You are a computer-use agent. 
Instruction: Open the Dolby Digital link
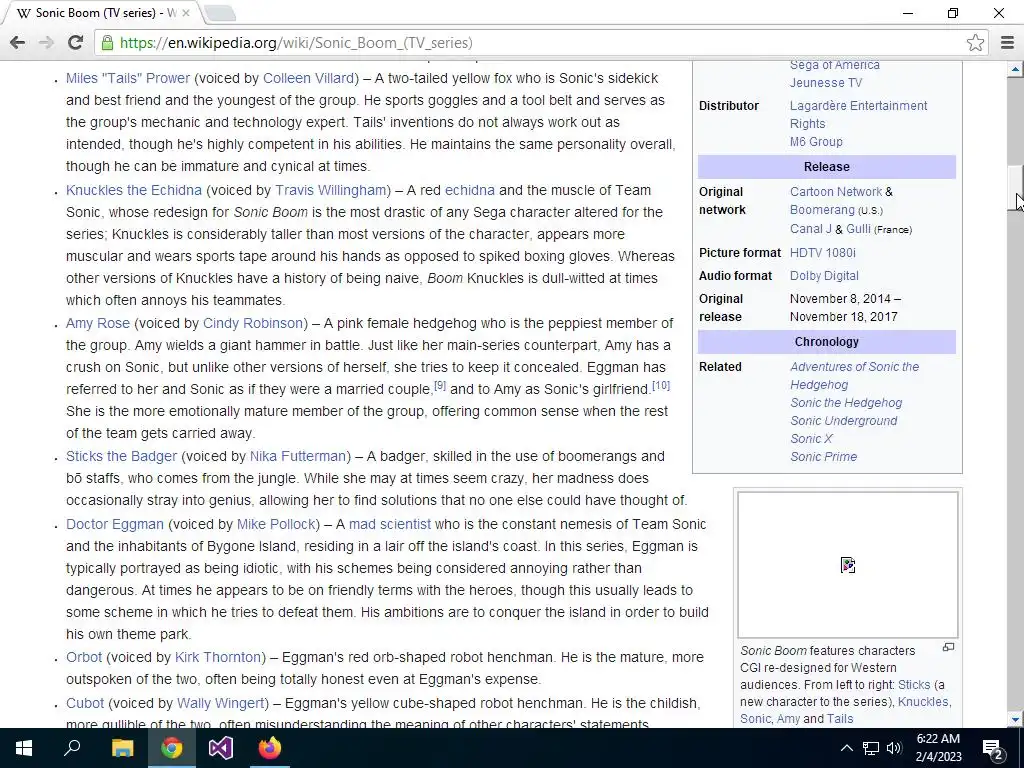click(x=824, y=276)
